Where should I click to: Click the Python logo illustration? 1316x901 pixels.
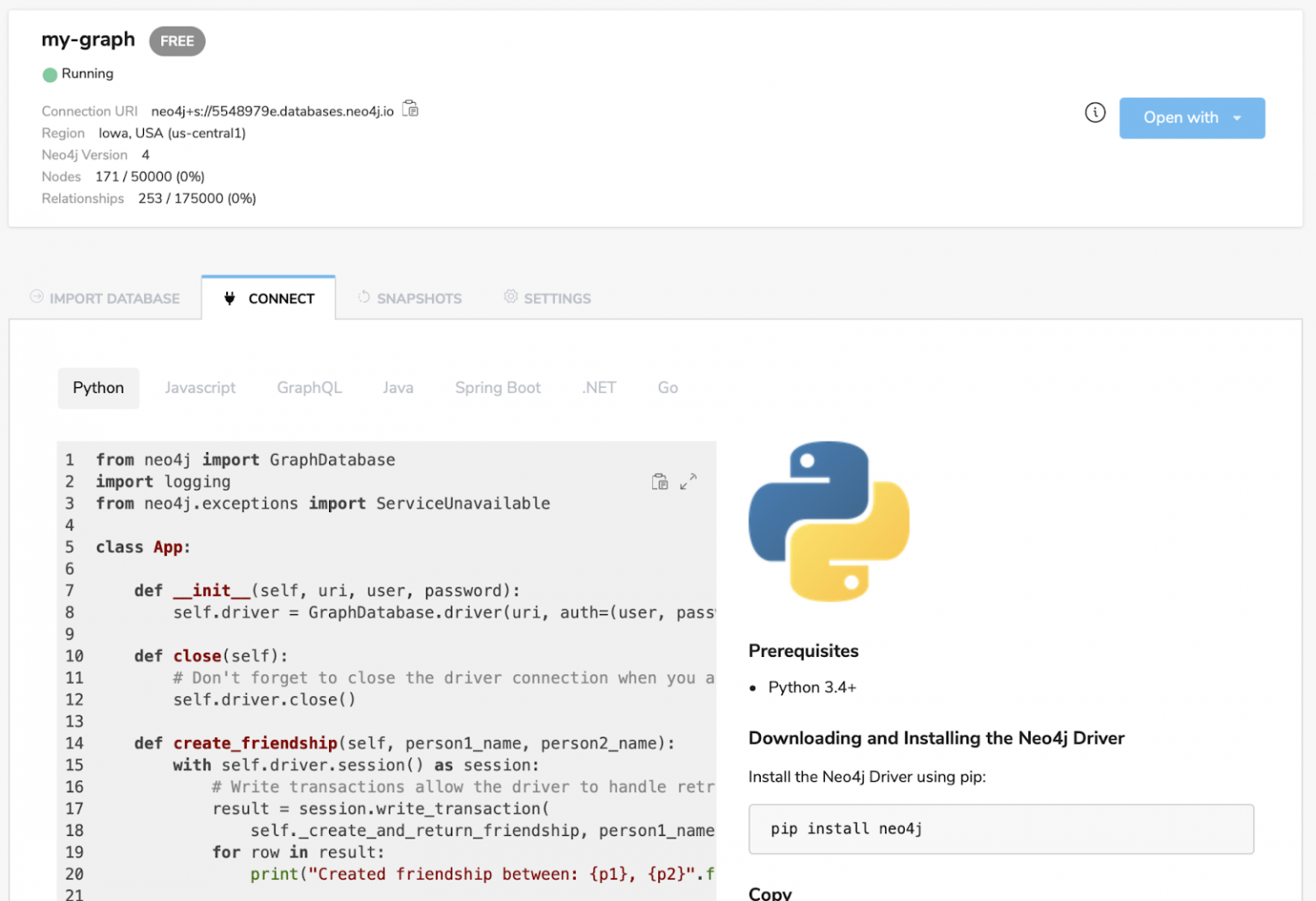828,521
